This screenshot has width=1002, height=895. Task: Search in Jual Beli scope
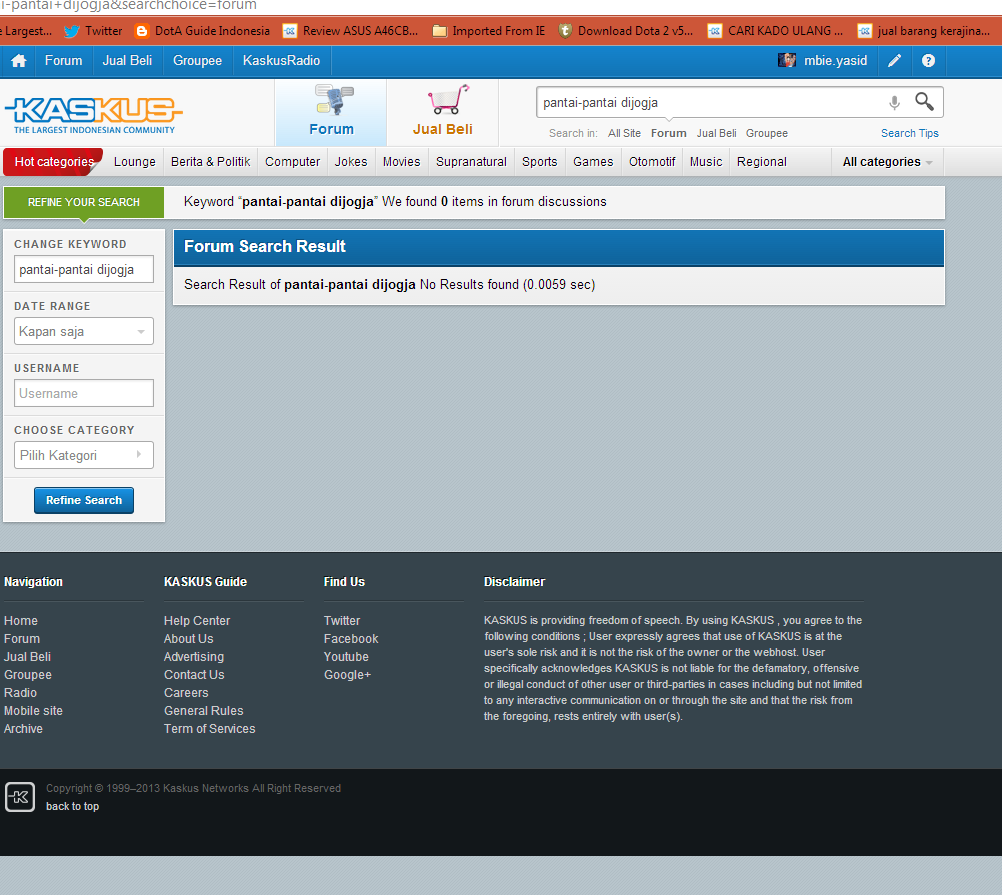716,133
